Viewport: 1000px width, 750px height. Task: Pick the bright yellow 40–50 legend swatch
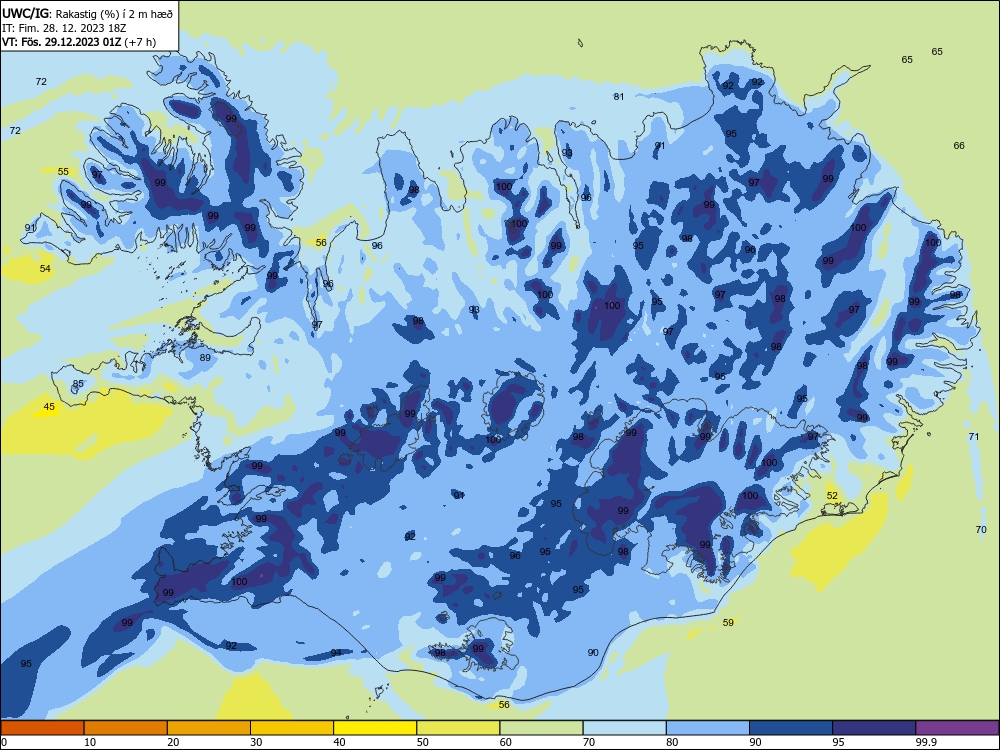click(375, 728)
